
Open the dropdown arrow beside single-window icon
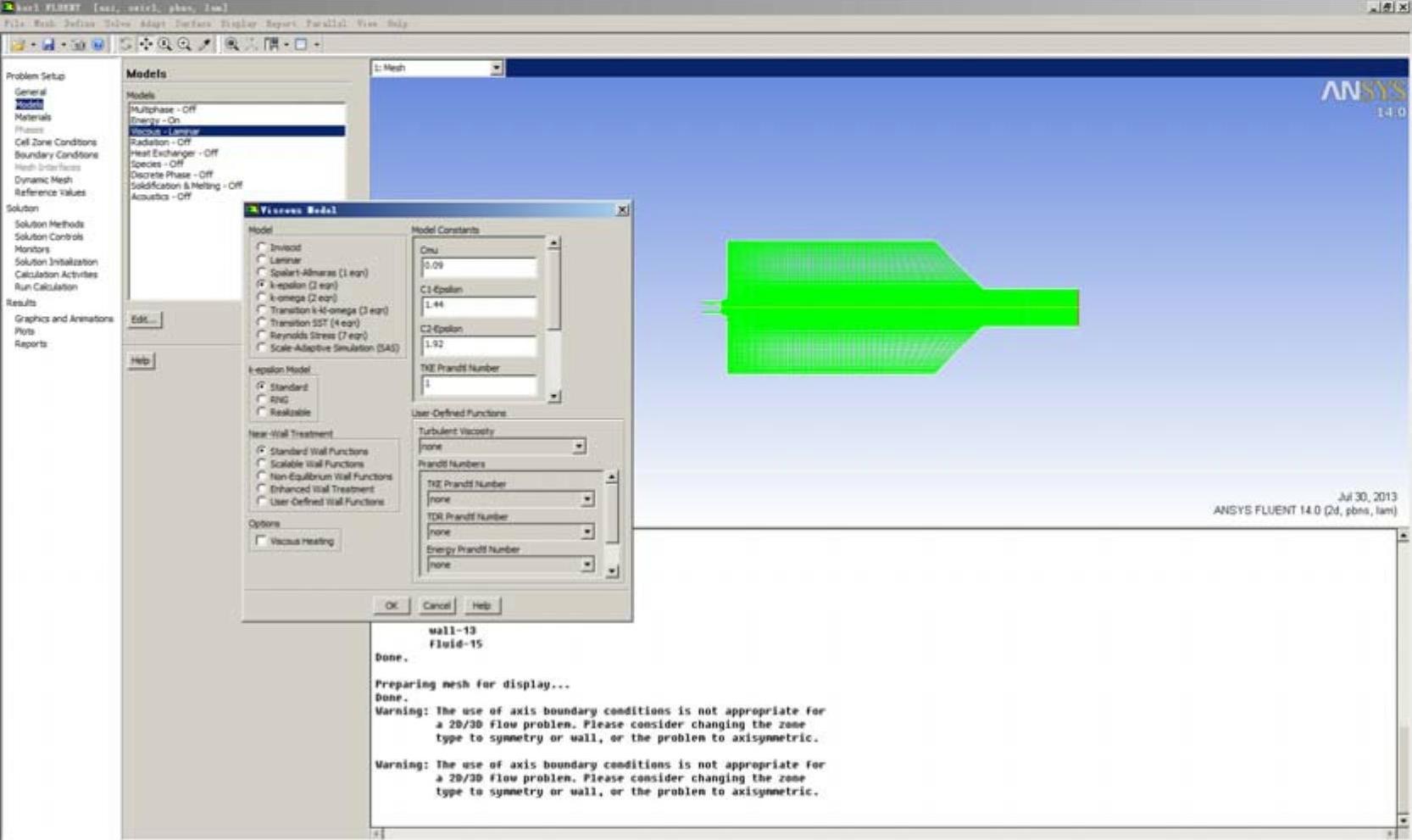317,44
